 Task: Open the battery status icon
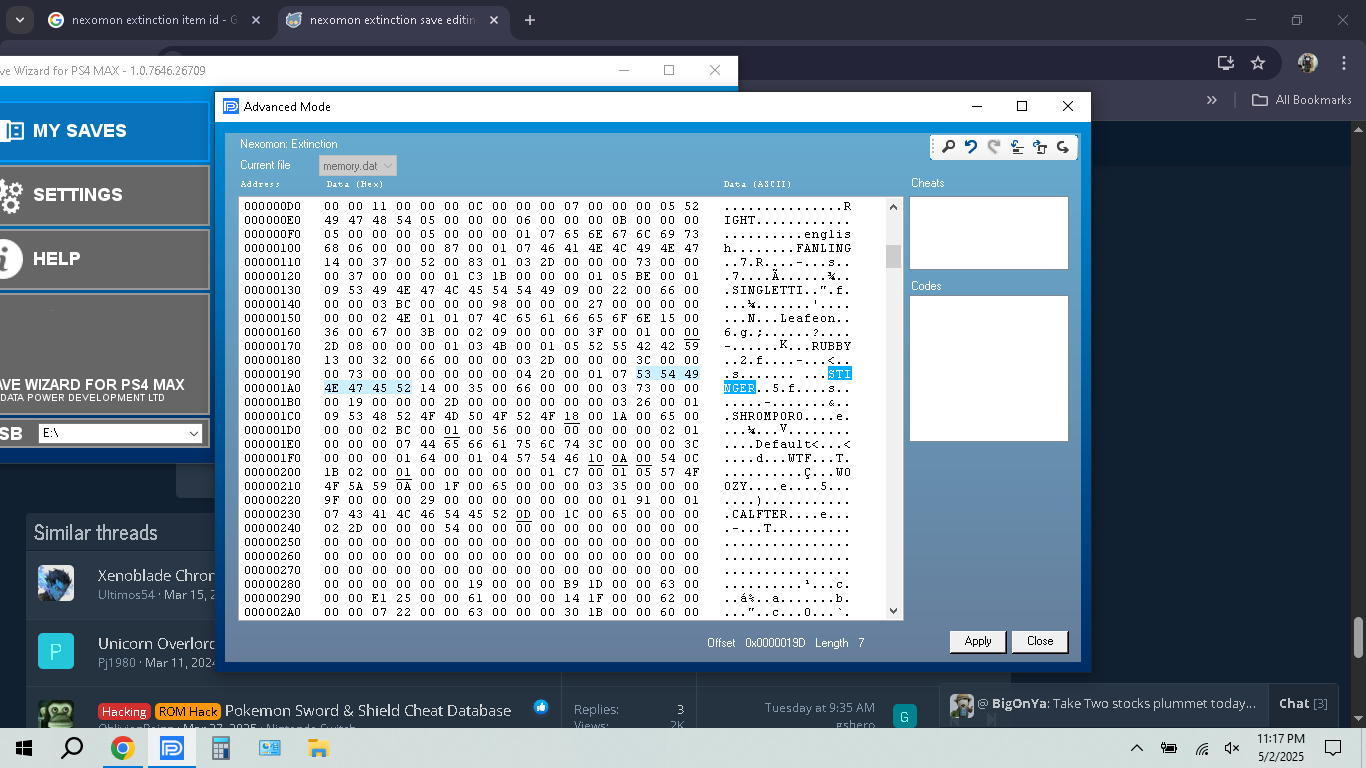pos(1168,748)
